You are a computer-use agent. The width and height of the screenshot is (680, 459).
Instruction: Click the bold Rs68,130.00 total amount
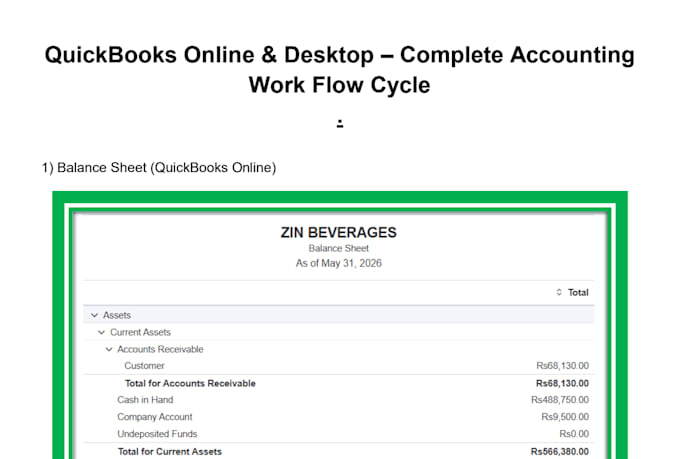coord(562,384)
